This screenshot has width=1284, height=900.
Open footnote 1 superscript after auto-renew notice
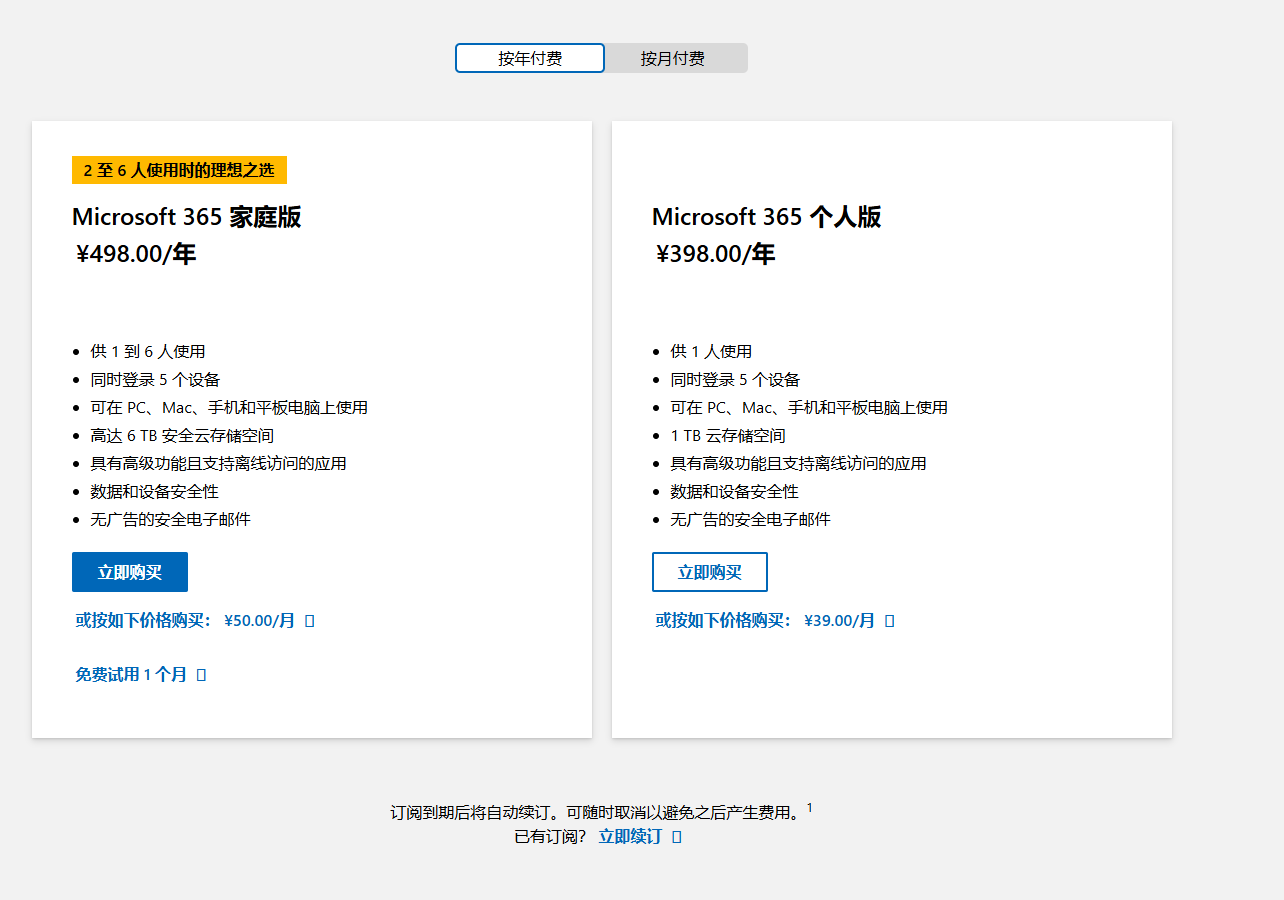pos(809,807)
